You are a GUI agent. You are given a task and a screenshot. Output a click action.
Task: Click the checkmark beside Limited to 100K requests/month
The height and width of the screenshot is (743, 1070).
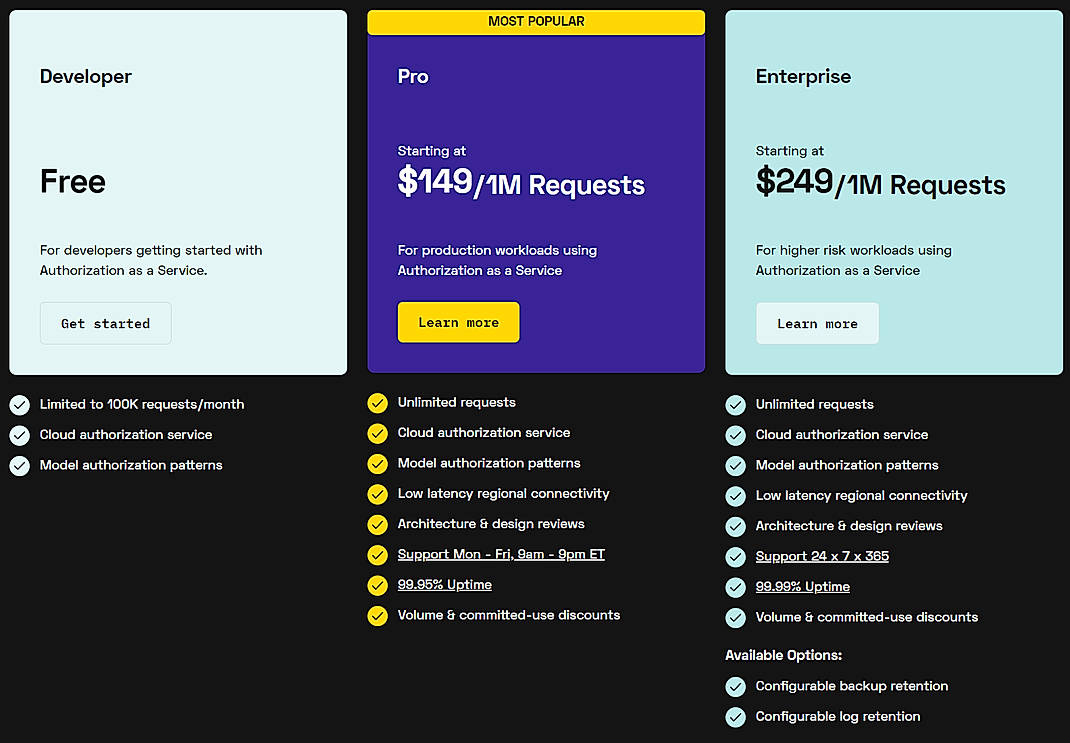click(x=19, y=404)
